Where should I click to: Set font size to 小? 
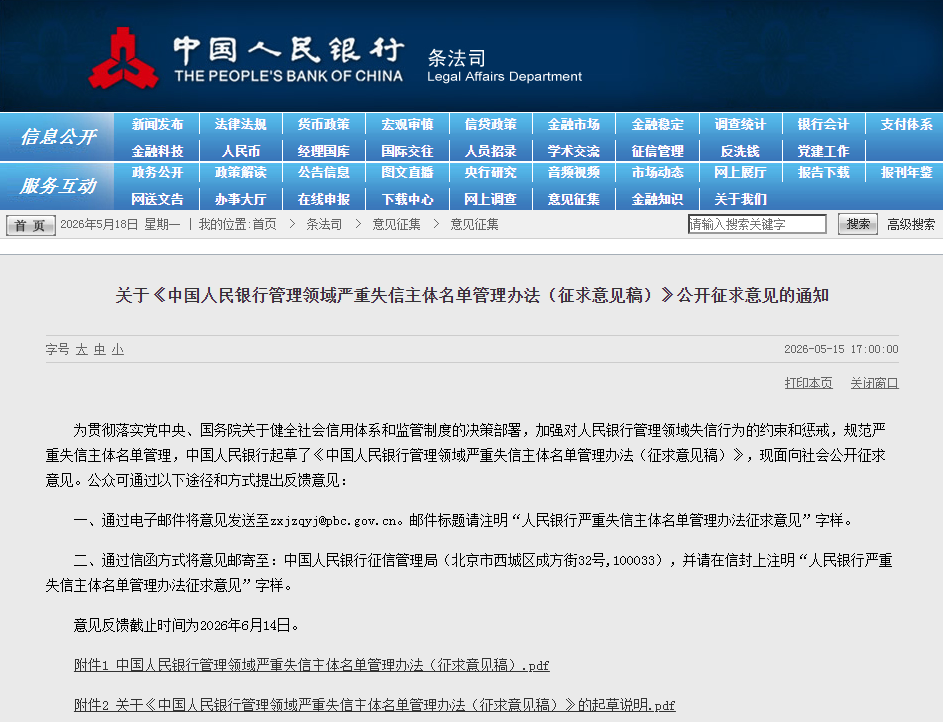coord(118,349)
